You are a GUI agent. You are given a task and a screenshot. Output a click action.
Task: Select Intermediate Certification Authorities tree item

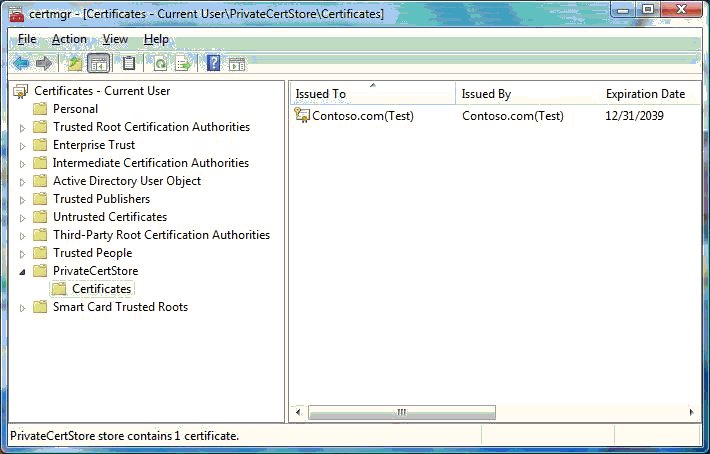pyautogui.click(x=151, y=163)
